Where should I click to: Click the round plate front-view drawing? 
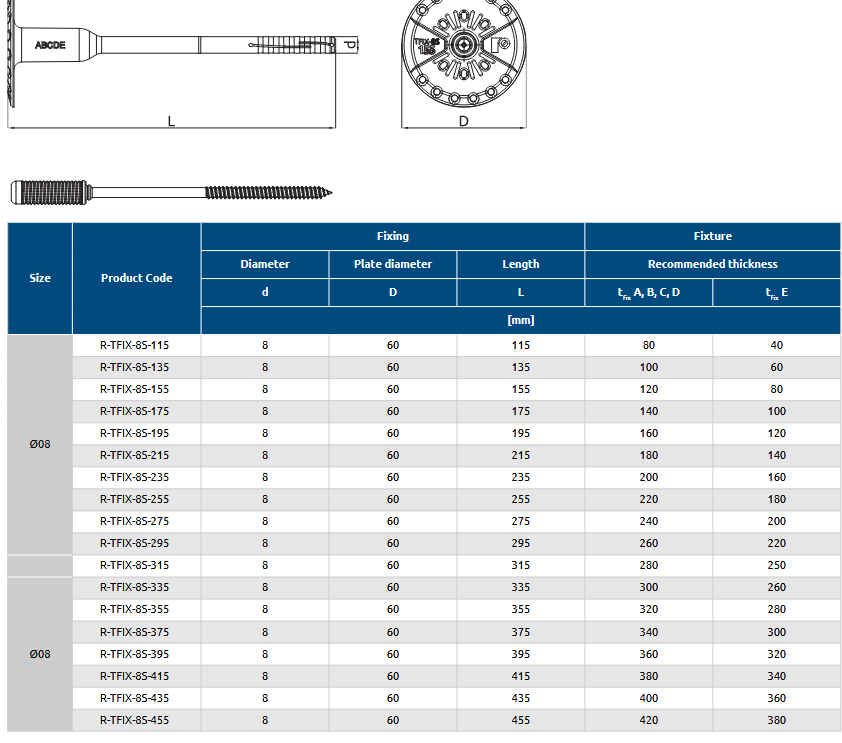[x=464, y=53]
